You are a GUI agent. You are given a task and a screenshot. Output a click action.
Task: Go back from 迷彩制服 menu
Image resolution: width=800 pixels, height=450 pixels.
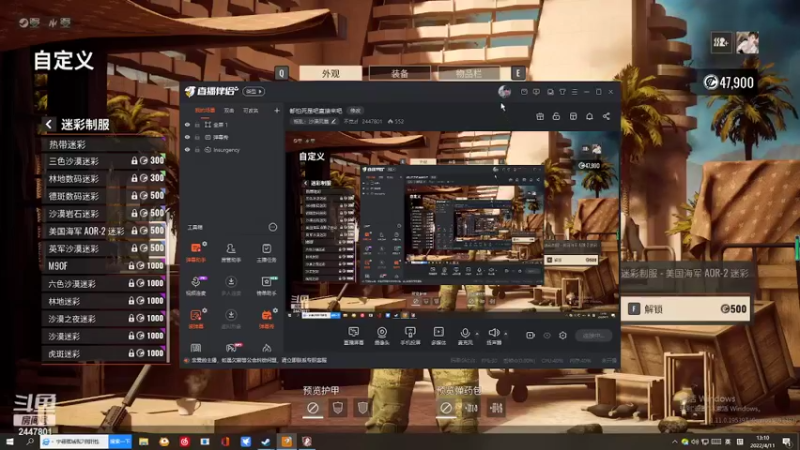tap(48, 124)
